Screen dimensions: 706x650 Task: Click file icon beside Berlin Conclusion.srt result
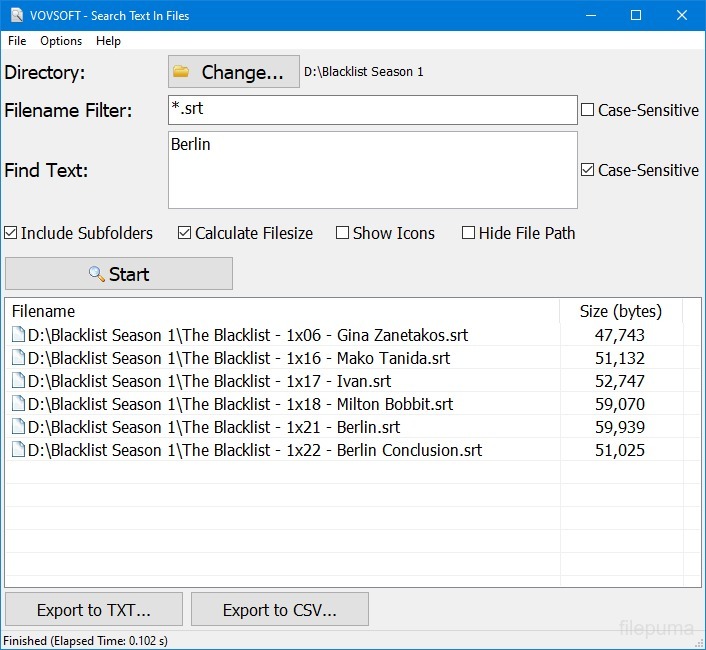pyautogui.click(x=19, y=451)
